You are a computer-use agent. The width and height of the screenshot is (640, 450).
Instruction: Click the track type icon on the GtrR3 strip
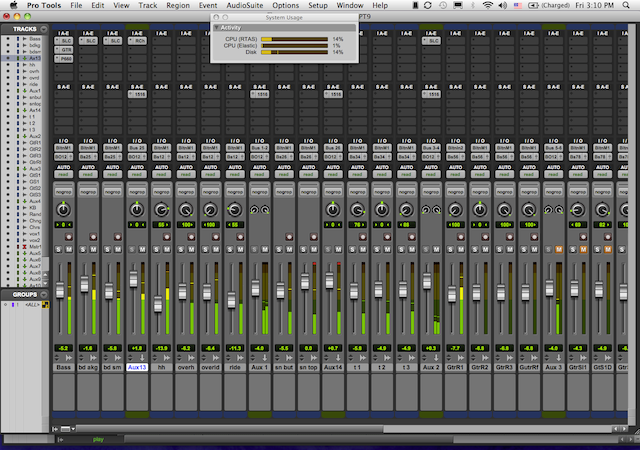pyautogui.click(x=509, y=358)
